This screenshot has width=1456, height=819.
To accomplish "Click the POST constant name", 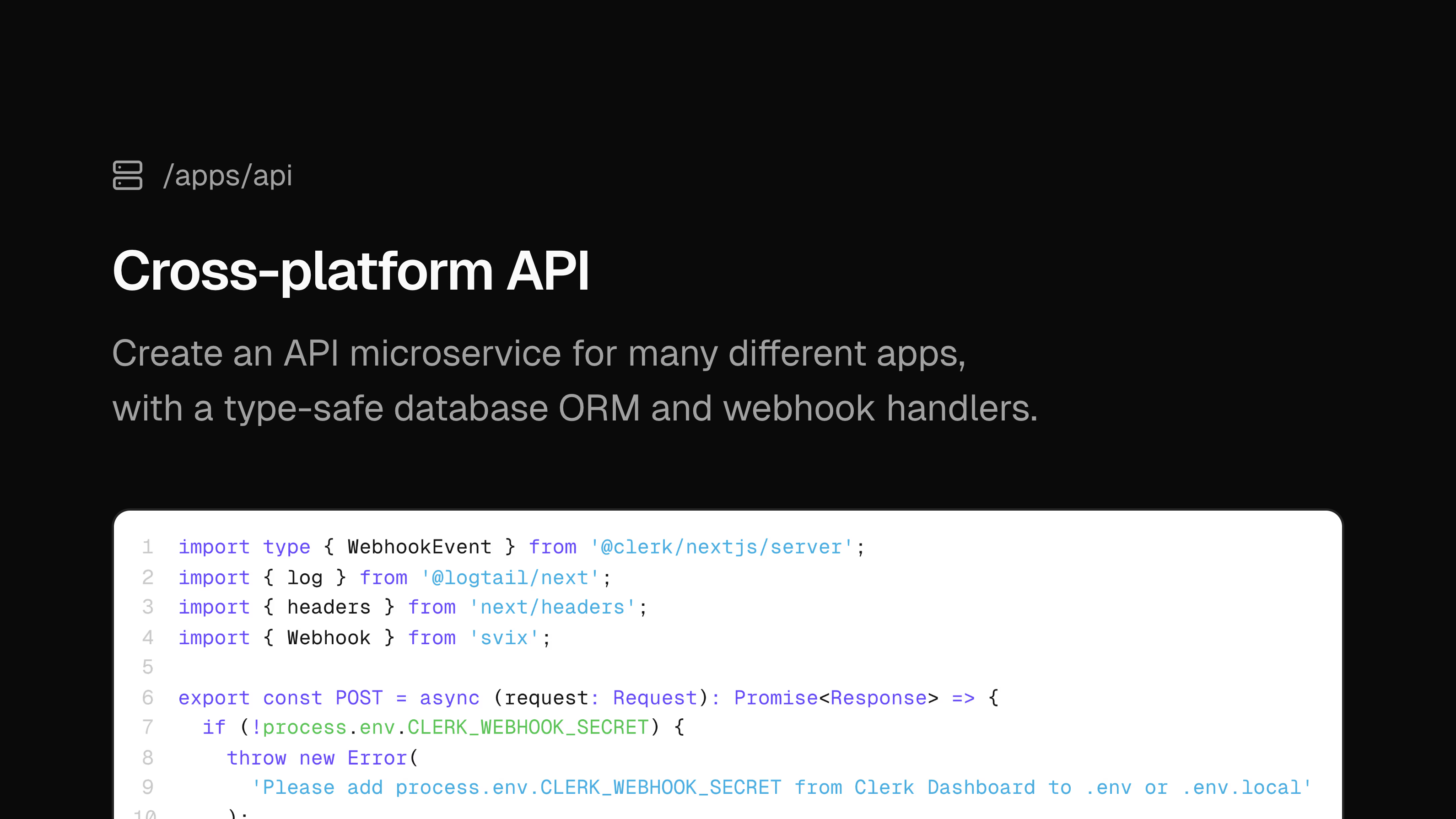I will (359, 697).
